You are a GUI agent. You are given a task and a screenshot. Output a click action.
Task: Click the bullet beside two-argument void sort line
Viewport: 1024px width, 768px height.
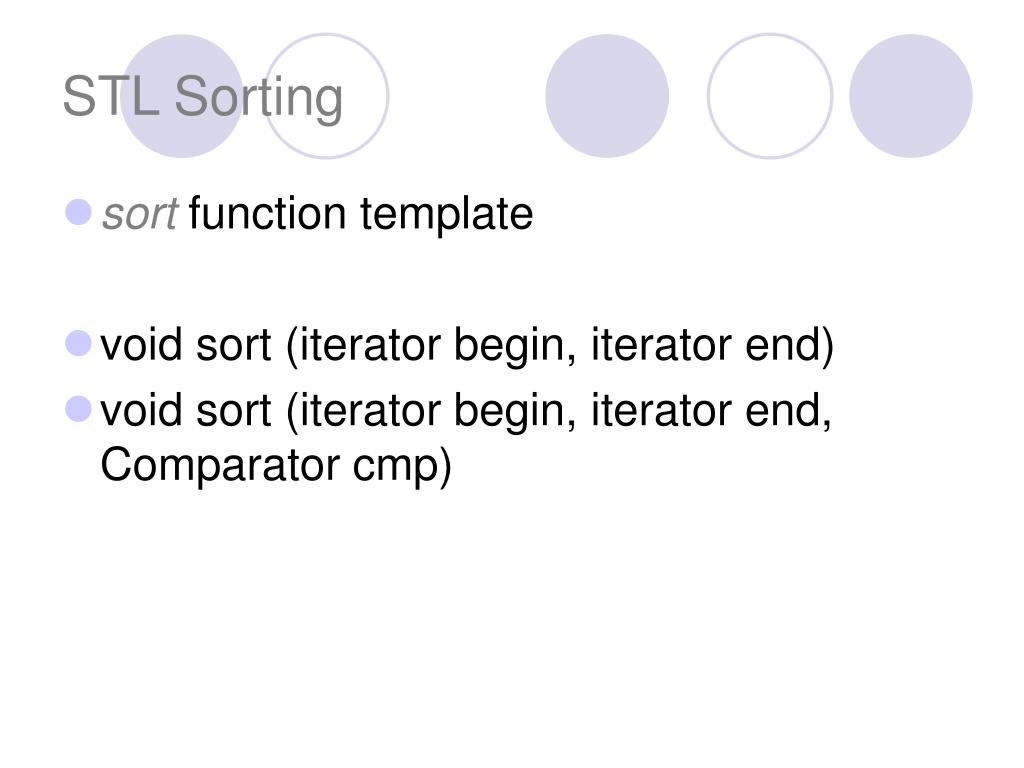(x=78, y=344)
